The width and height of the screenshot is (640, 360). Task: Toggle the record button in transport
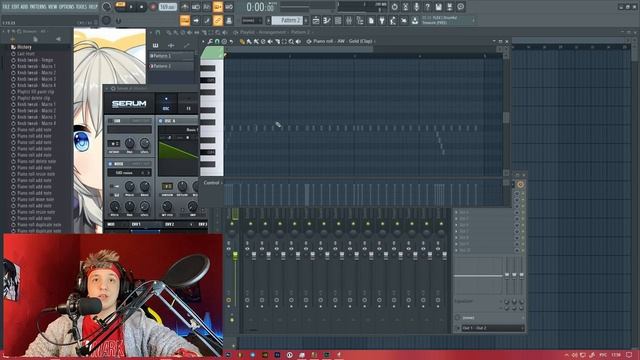tap(153, 7)
